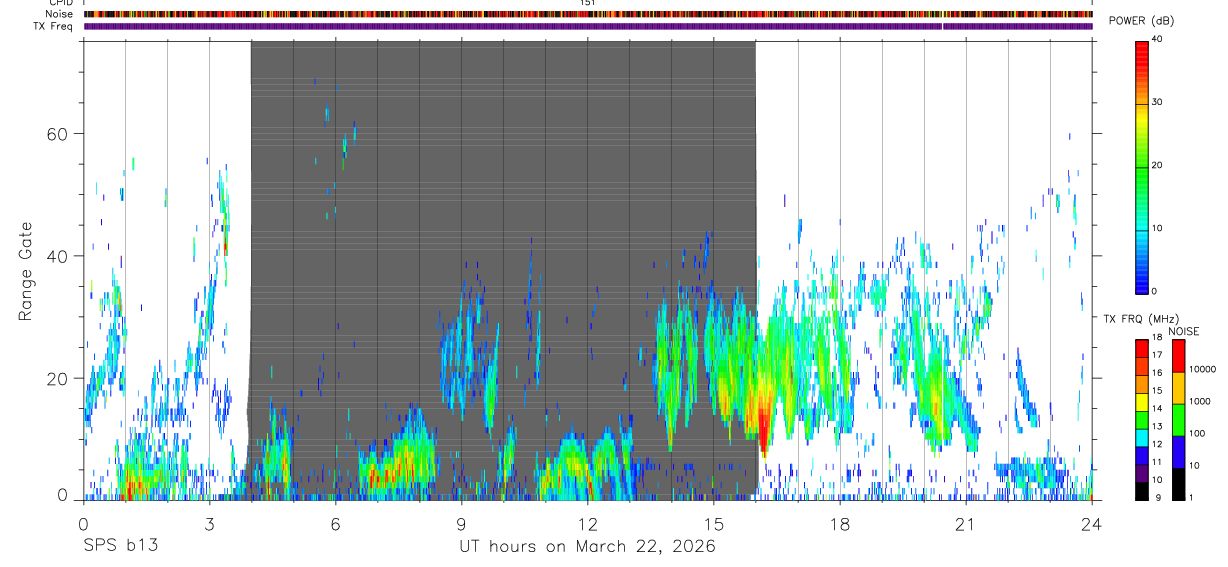The image size is (1228, 567).
Task: Click the 1000 noise legend value
Action: [x=1198, y=402]
